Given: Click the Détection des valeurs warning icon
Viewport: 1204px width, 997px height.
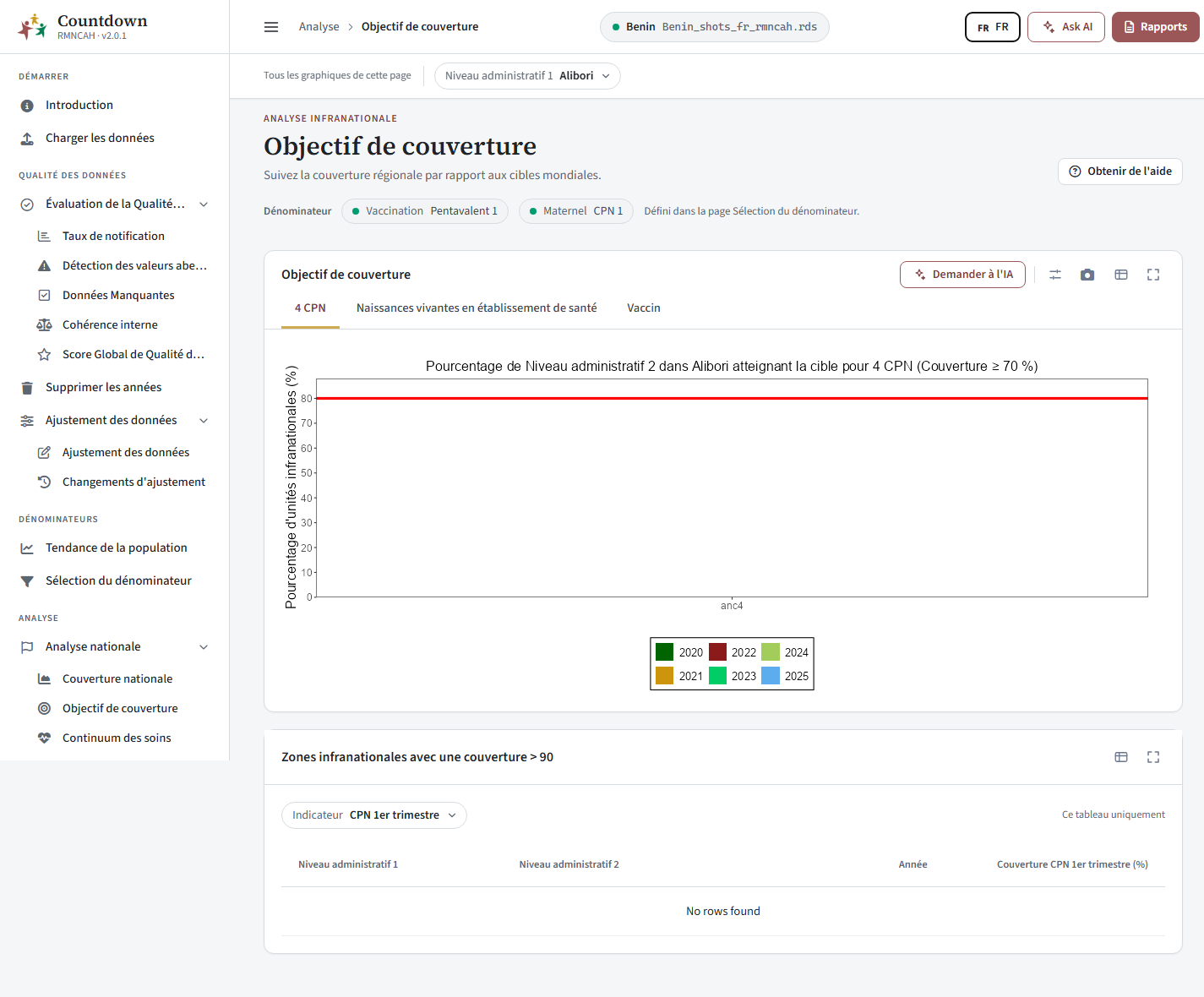Looking at the screenshot, I should 44,266.
